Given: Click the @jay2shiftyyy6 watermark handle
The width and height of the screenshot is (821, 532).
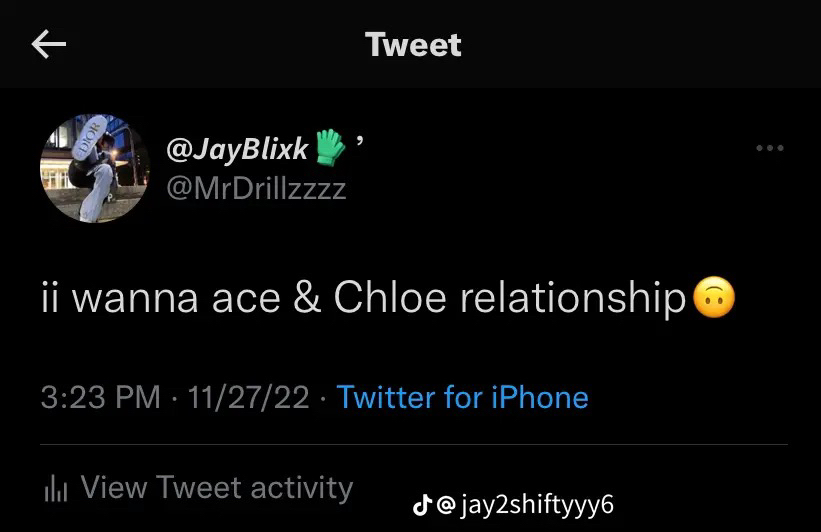Looking at the screenshot, I should pos(525,505).
